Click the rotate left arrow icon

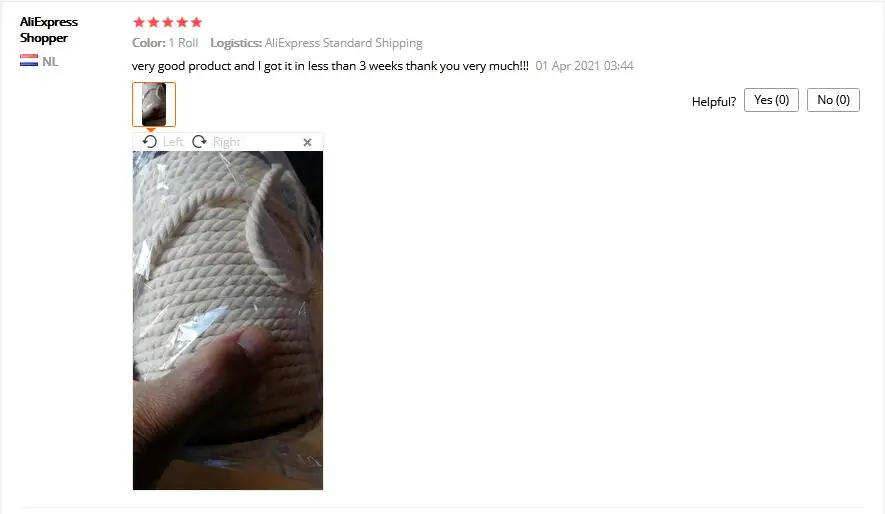[150, 142]
